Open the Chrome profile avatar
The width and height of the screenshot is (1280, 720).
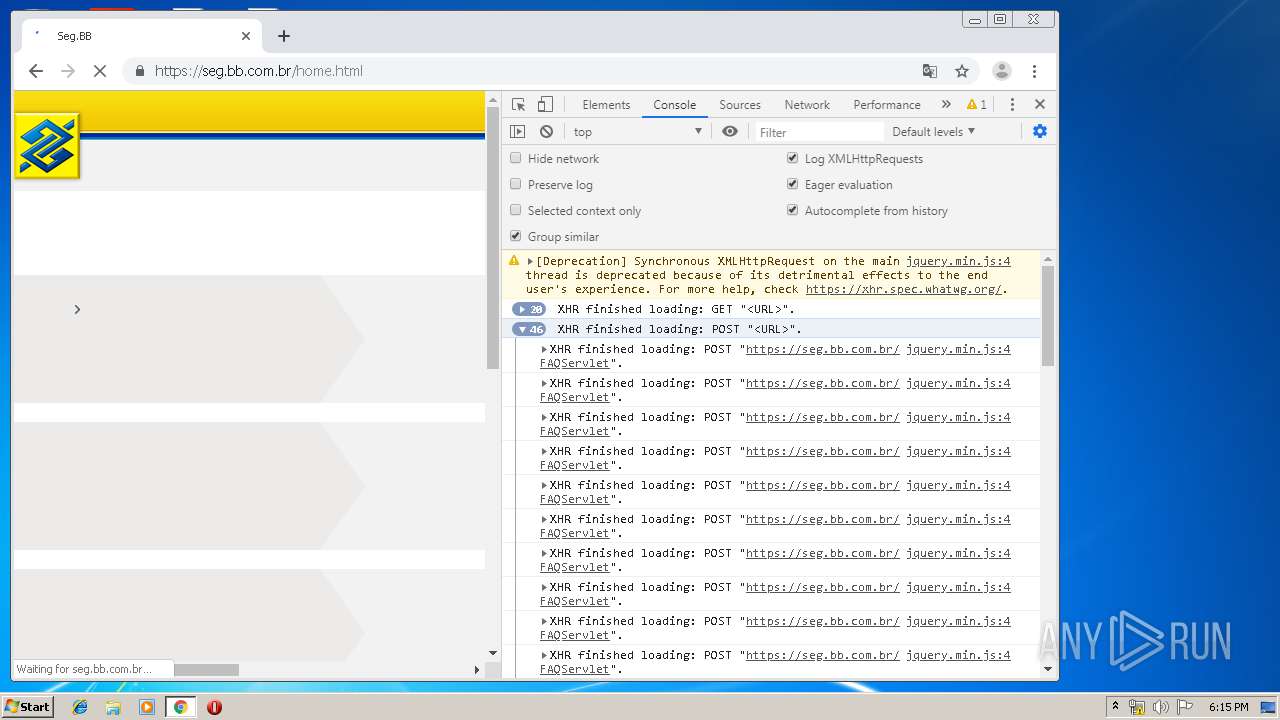pyautogui.click(x=1001, y=71)
